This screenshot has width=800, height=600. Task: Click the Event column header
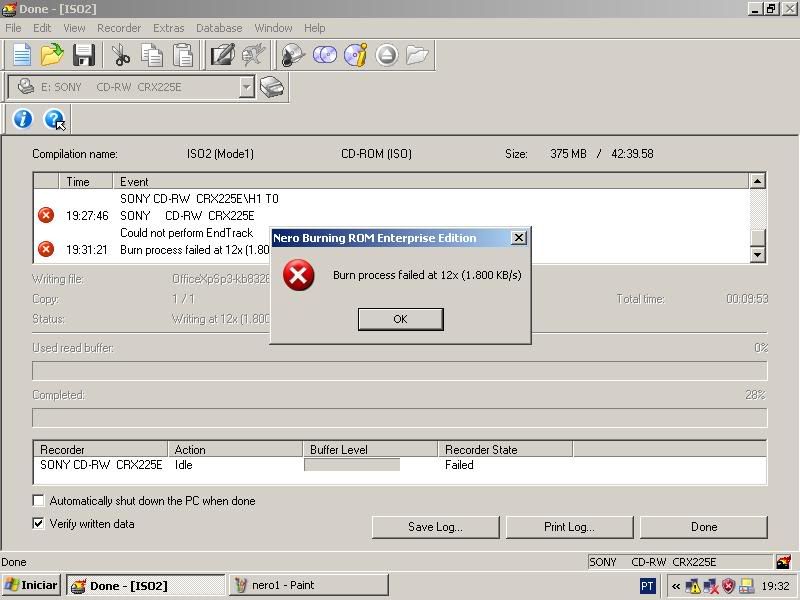point(431,182)
